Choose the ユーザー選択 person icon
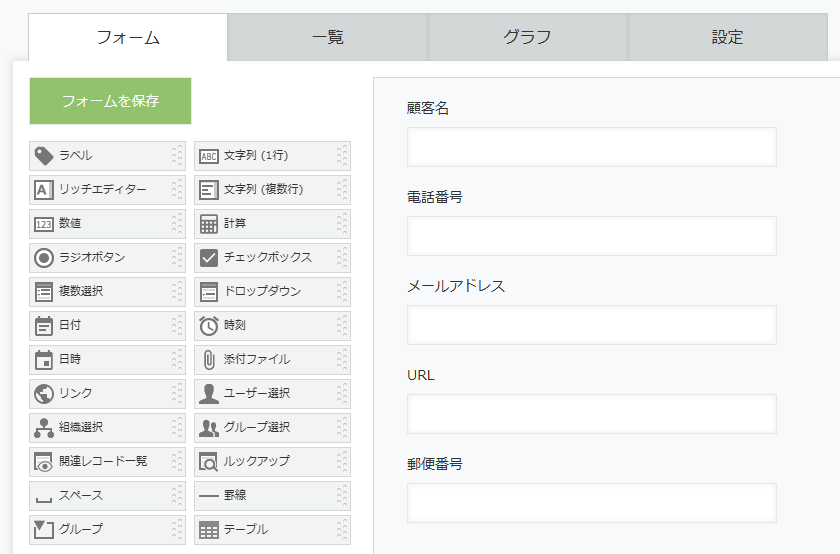Viewport: 840px width, 554px height. coord(209,393)
